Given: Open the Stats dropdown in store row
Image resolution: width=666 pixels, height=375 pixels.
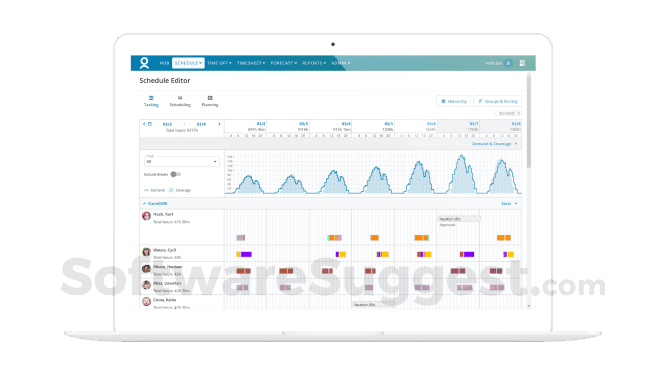Looking at the screenshot, I should 509,203.
